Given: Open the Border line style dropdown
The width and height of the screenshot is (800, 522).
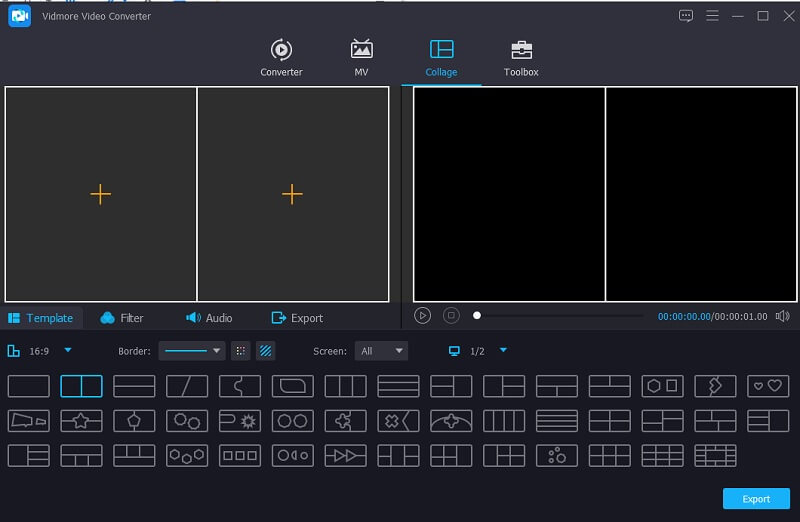Looking at the screenshot, I should coord(192,351).
